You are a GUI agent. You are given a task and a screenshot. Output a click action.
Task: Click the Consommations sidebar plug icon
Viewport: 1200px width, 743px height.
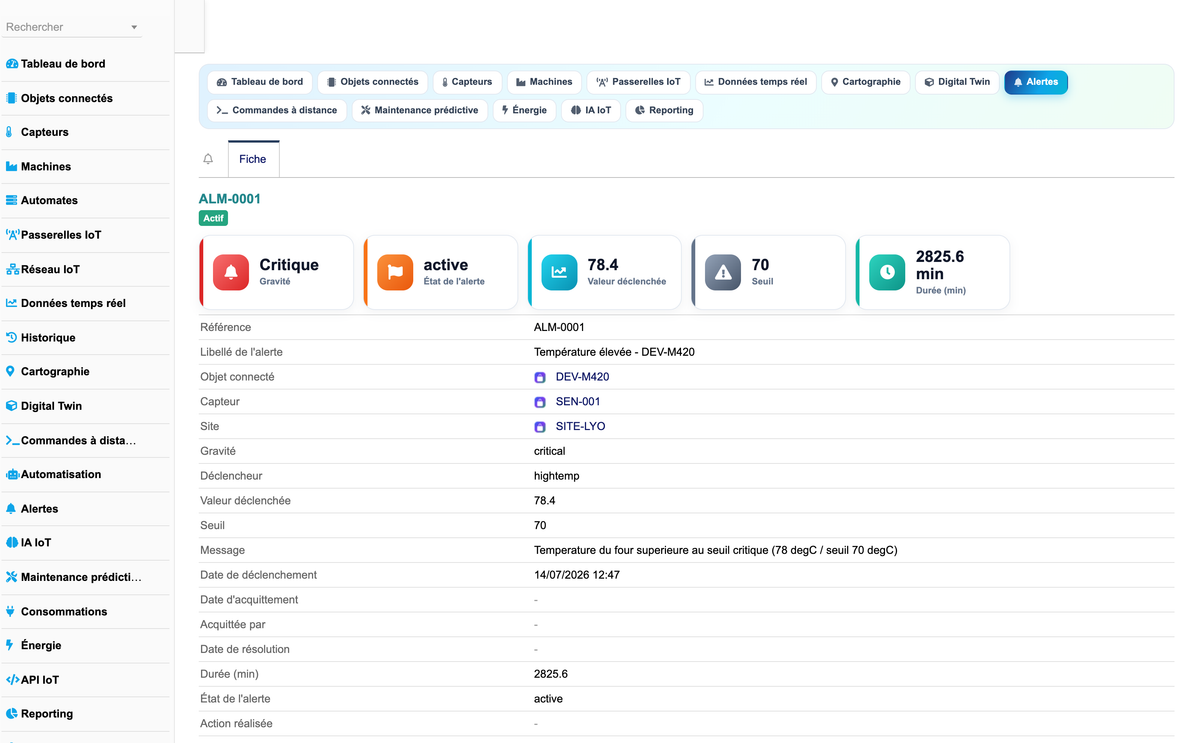click(11, 611)
